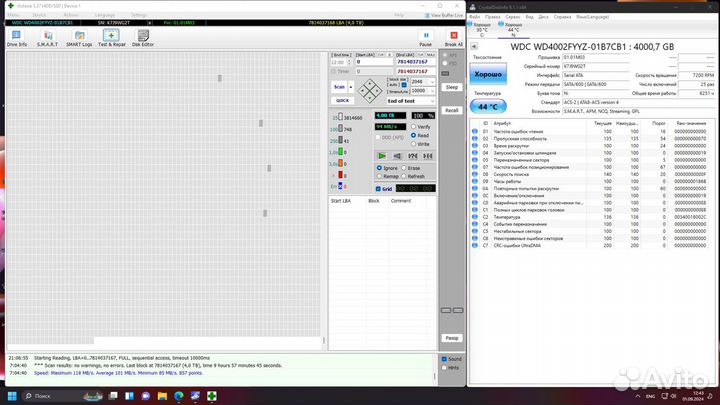Click the Sleep button

click(452, 87)
